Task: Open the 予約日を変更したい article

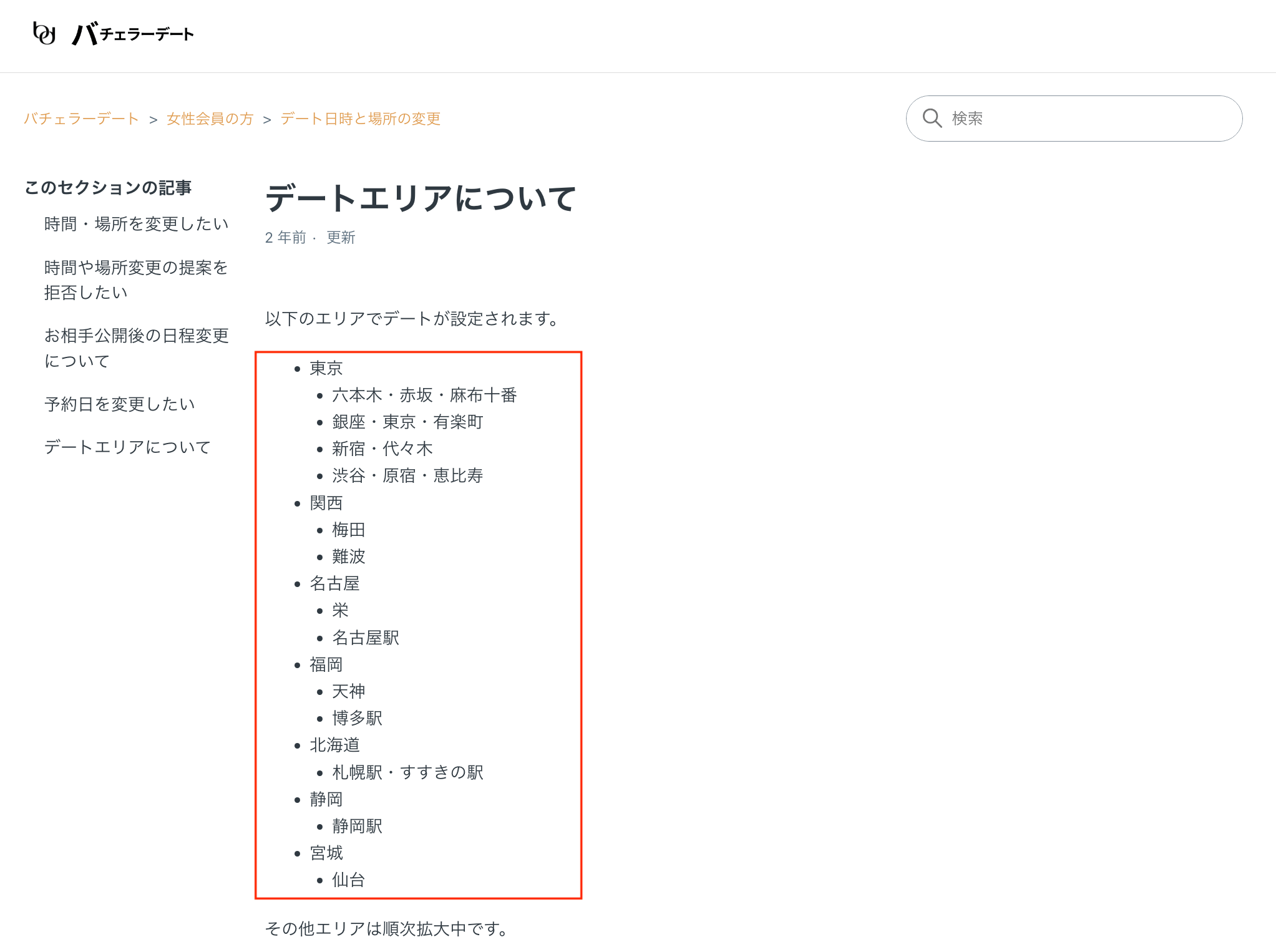Action: click(x=119, y=404)
